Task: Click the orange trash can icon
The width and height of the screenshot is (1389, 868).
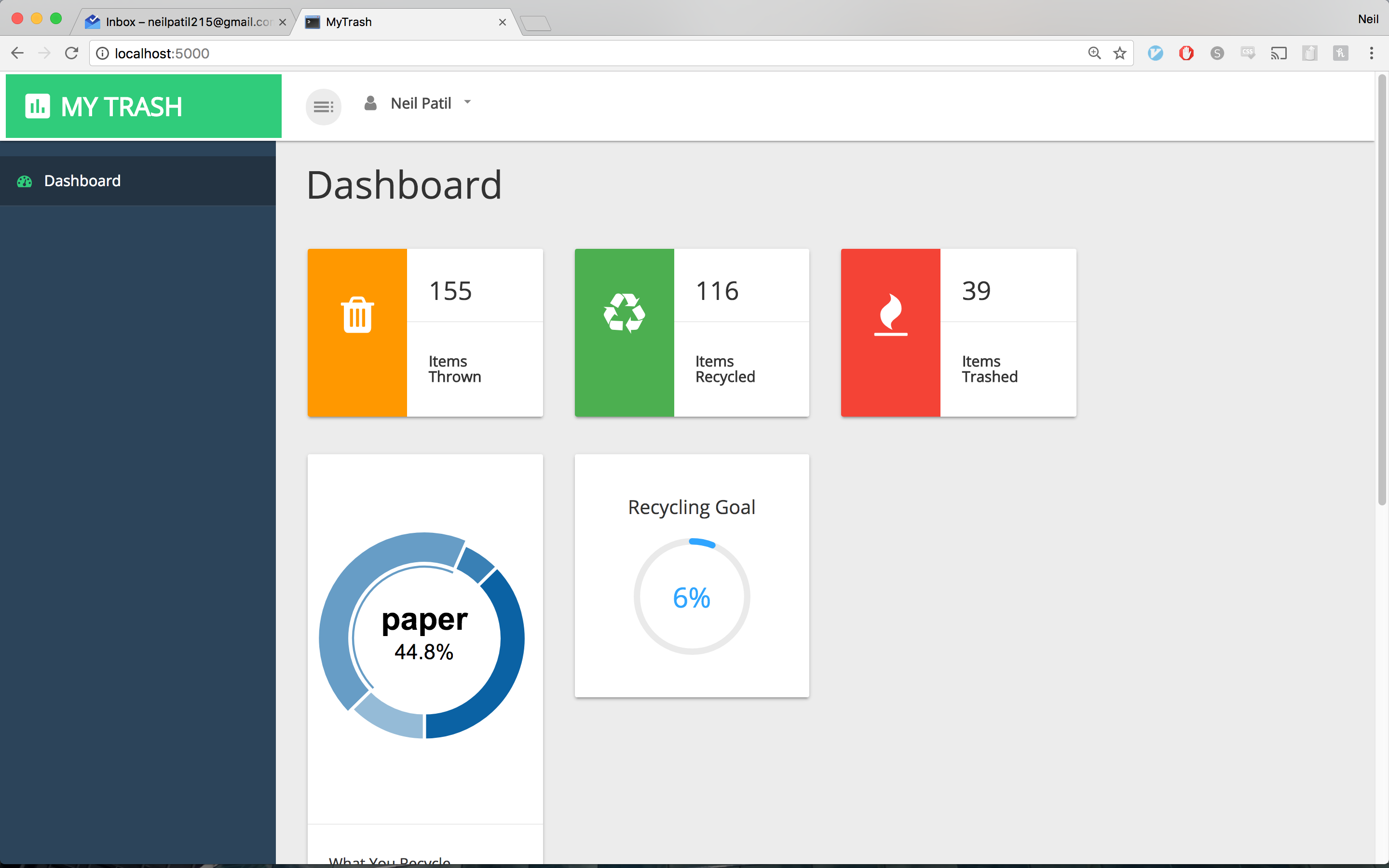Action: [357, 314]
